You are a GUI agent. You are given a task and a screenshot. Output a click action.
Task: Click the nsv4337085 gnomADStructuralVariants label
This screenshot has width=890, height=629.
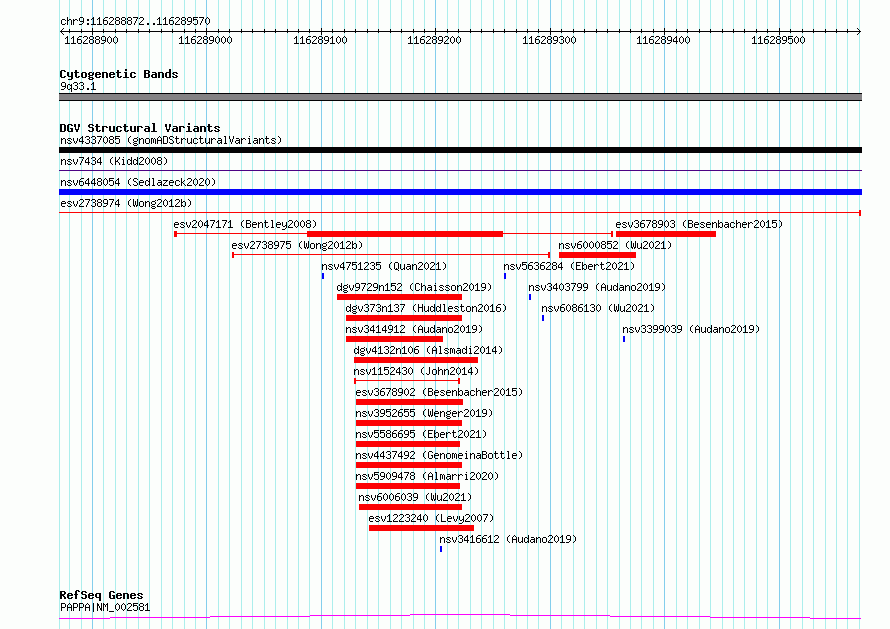[x=171, y=140]
